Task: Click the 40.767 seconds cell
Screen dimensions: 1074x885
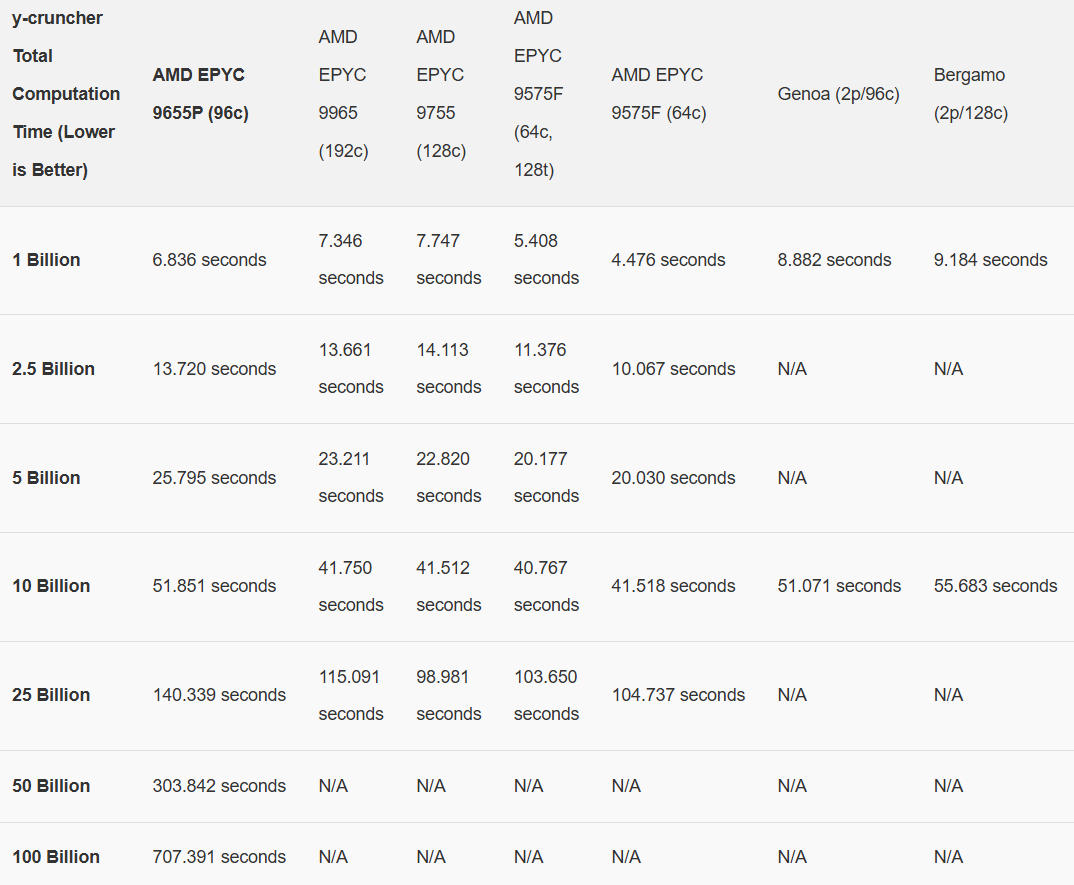Action: (x=547, y=586)
